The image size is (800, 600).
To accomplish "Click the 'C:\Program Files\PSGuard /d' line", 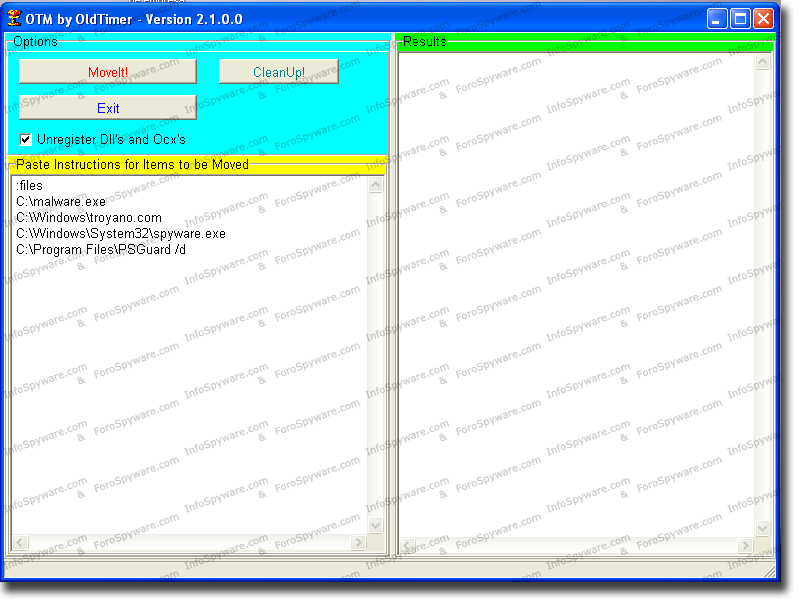I will coord(101,249).
